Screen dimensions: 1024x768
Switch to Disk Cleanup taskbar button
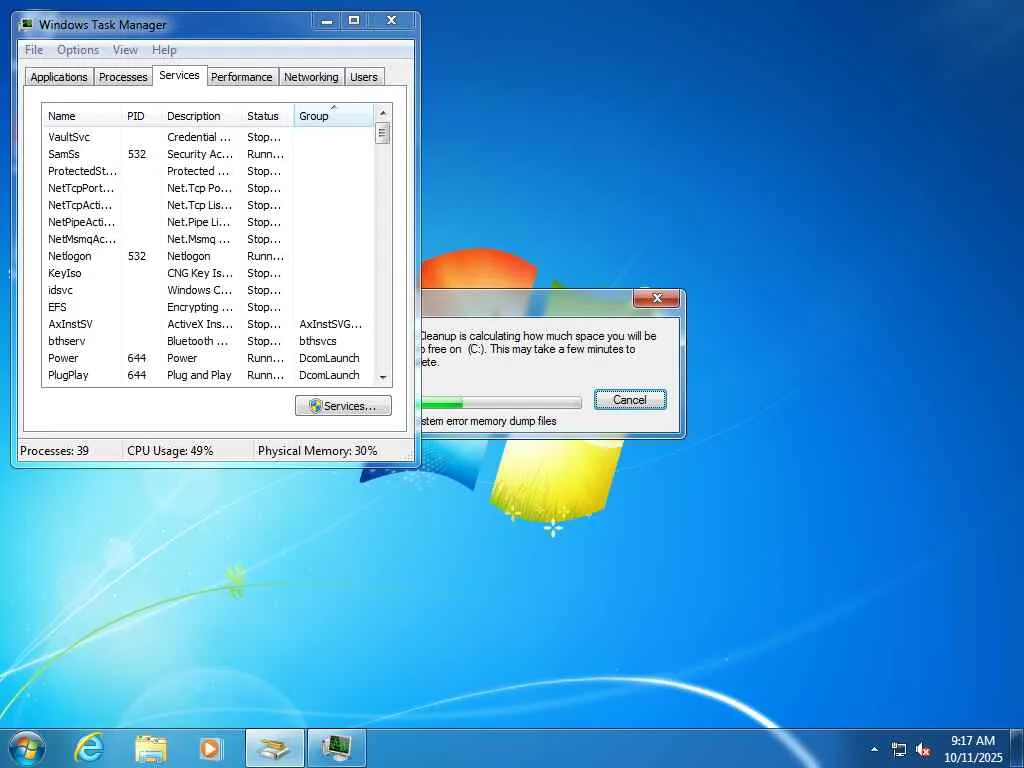(274, 748)
